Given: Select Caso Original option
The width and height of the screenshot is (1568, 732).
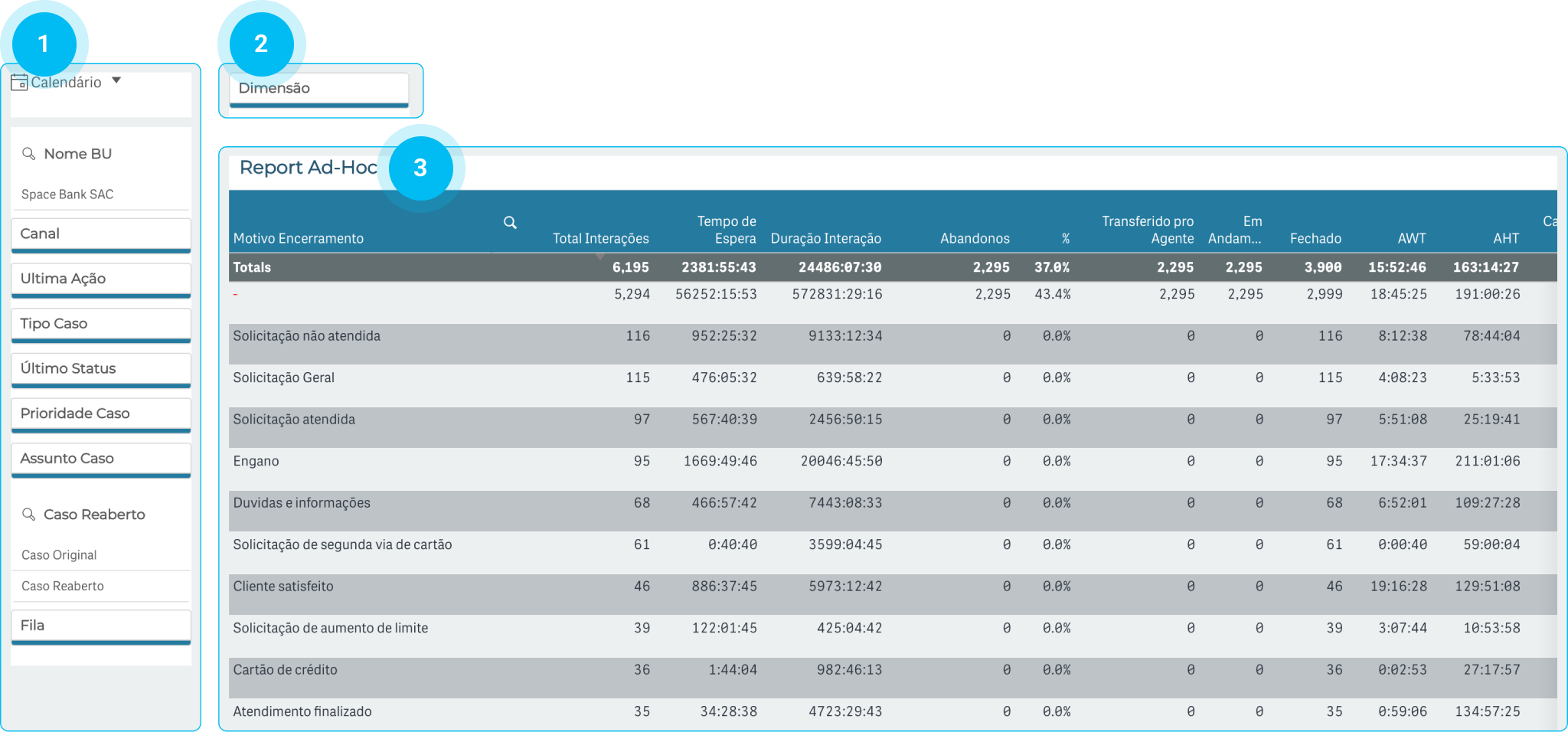Looking at the screenshot, I should [59, 555].
